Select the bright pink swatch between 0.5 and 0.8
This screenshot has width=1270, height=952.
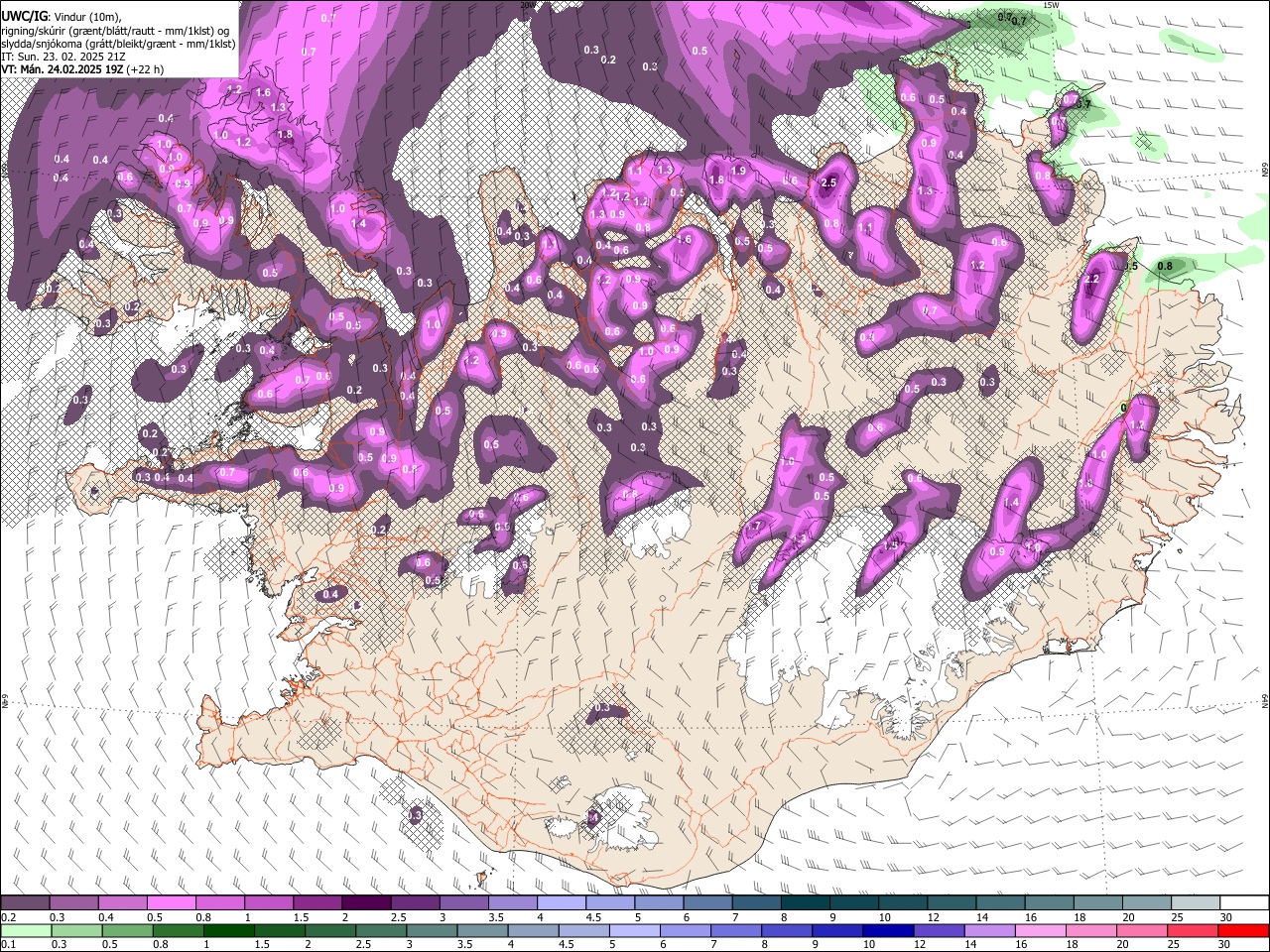point(171,903)
